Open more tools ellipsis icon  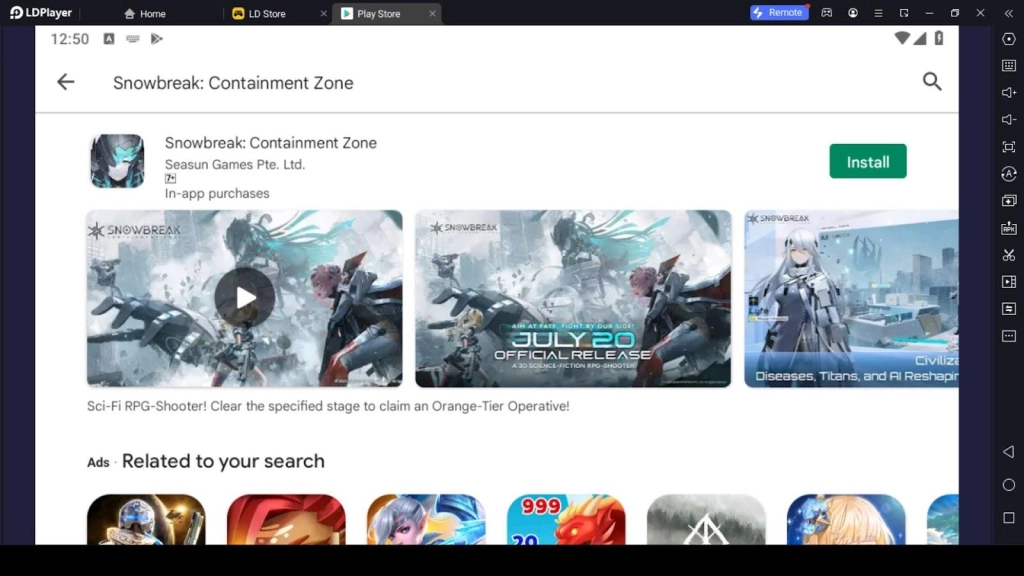pos(1008,336)
